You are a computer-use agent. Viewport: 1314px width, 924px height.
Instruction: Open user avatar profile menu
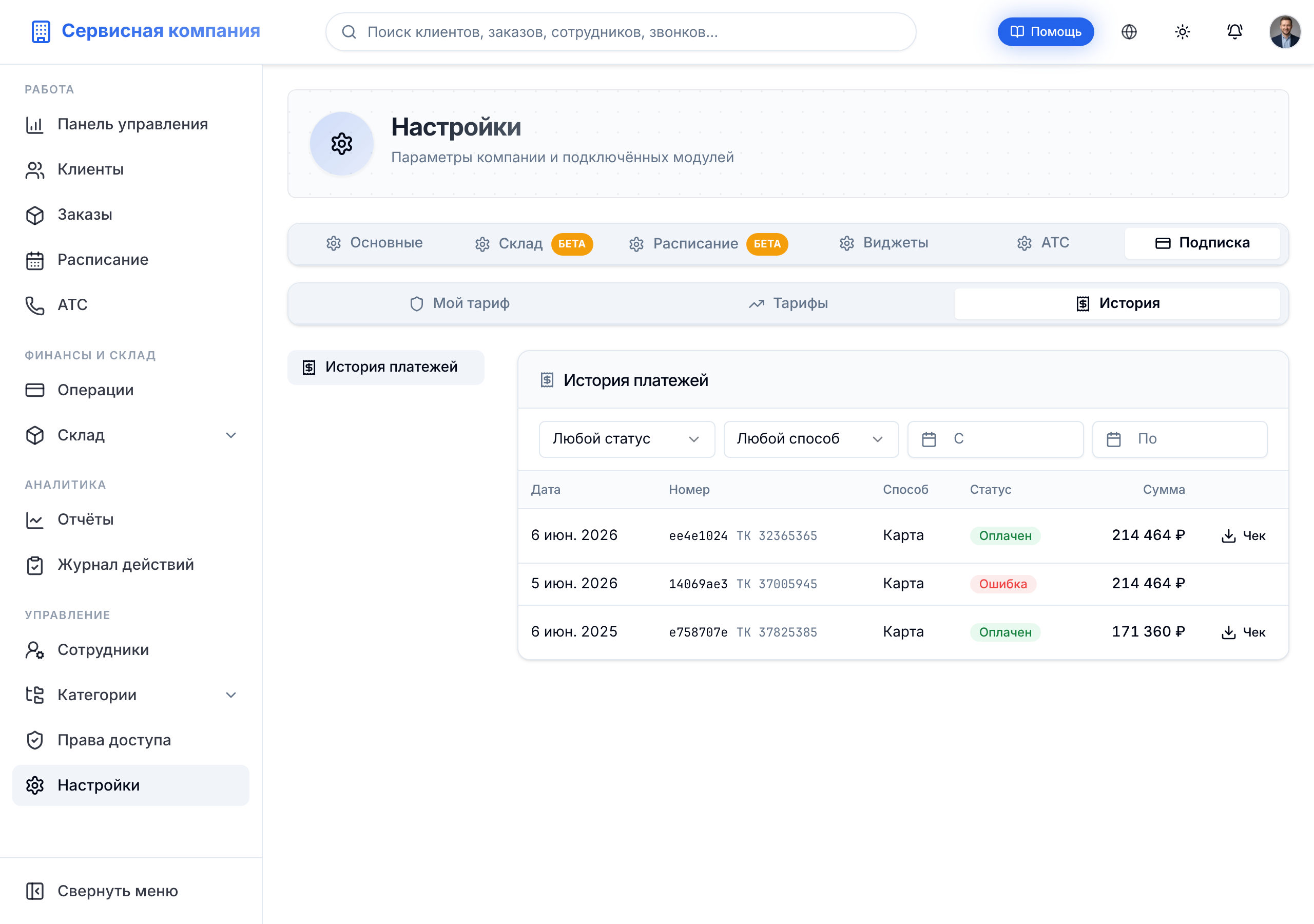pyautogui.click(x=1285, y=32)
